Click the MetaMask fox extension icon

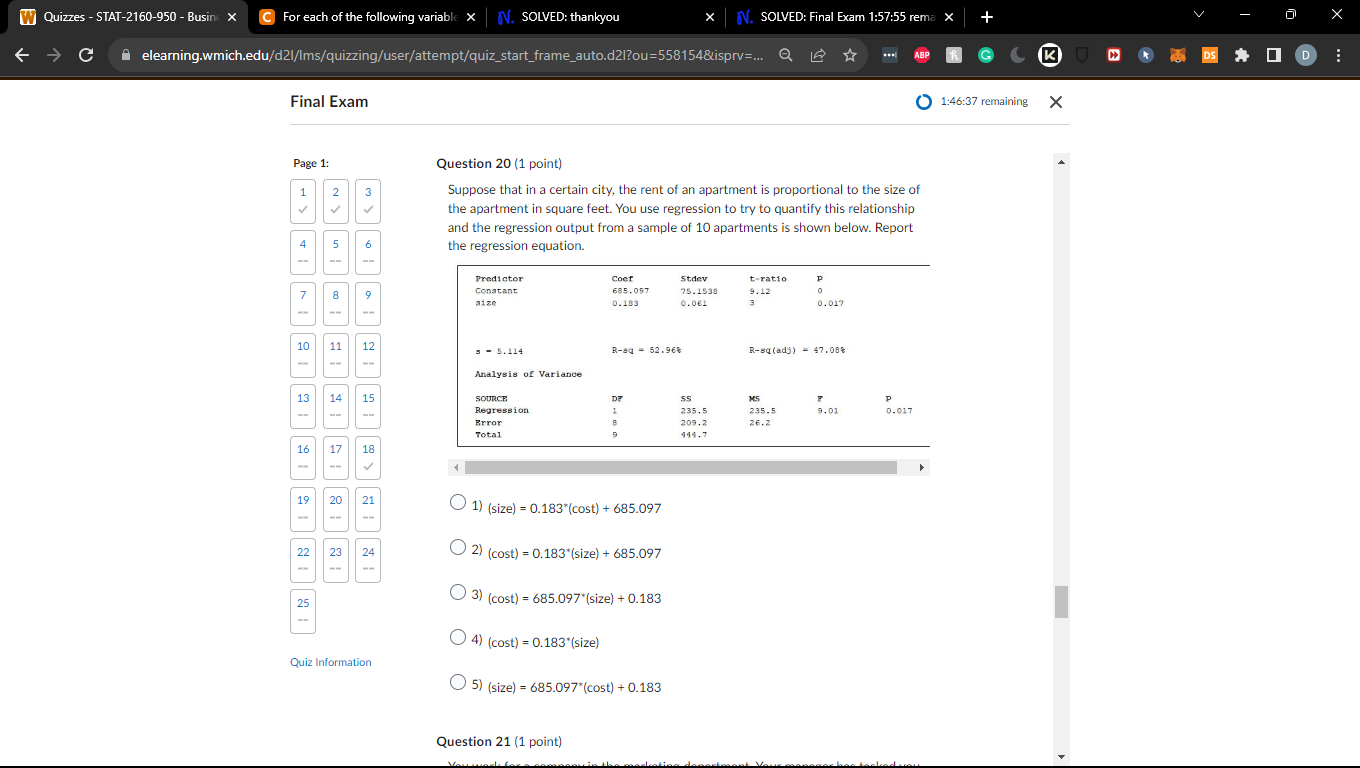[1179, 56]
